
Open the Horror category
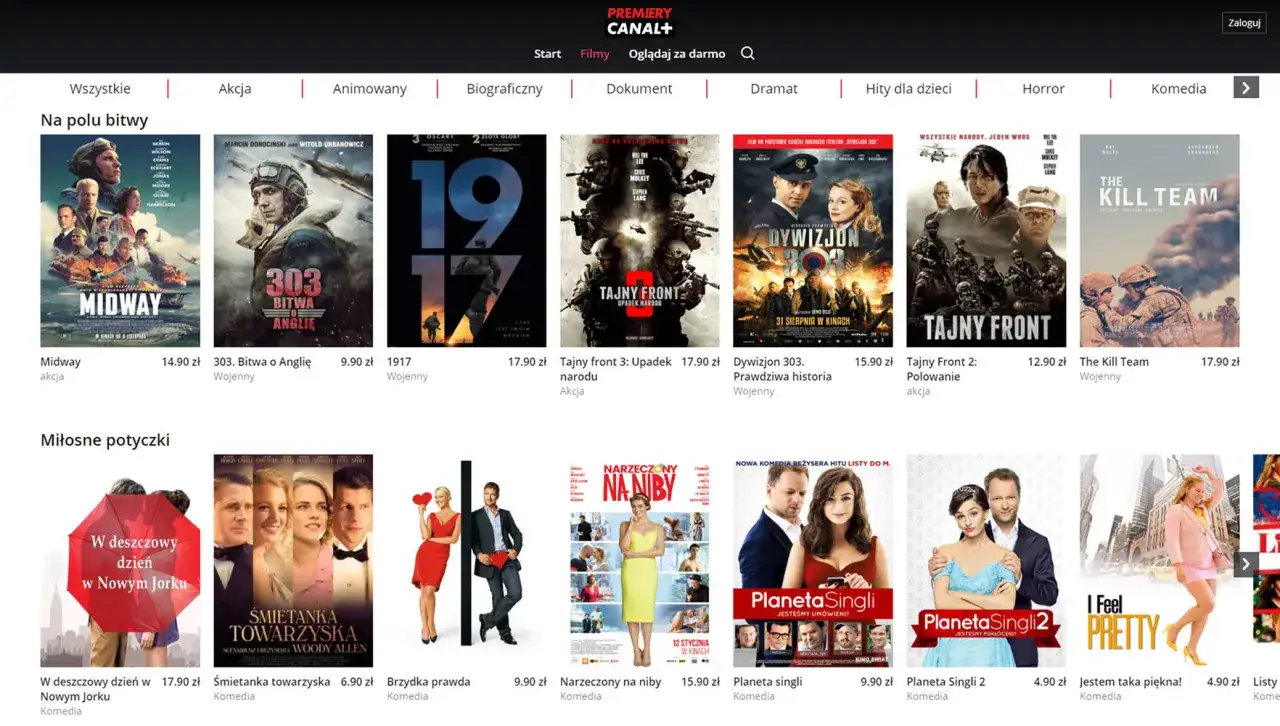click(x=1043, y=88)
